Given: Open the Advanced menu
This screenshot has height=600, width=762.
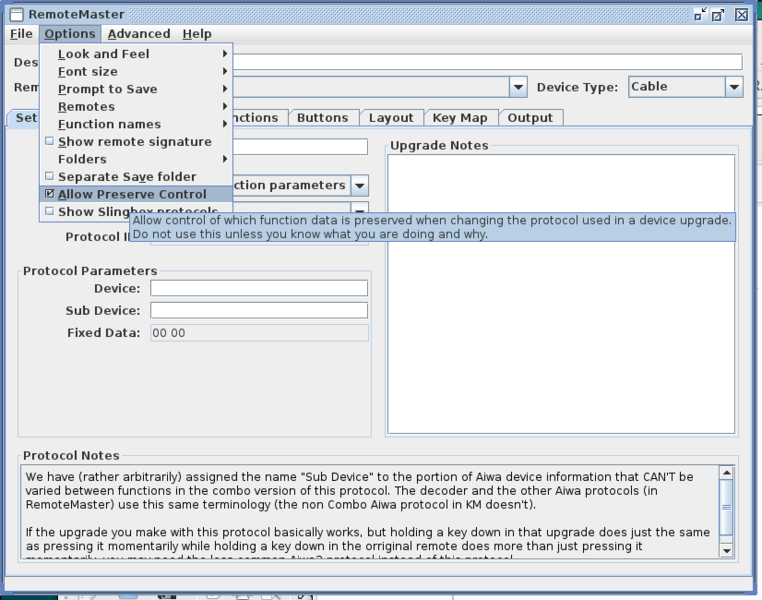Looking at the screenshot, I should (139, 34).
